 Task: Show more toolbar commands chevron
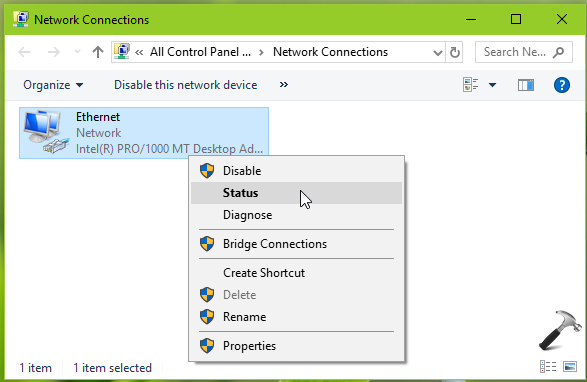click(x=284, y=85)
